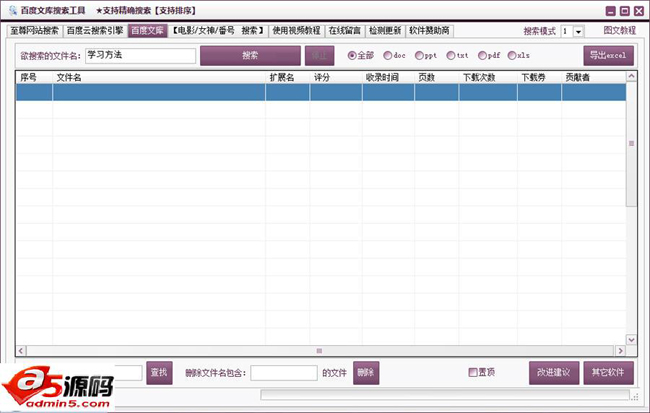The height and width of the screenshot is (413, 650).
Task: Click the 停止 button
Action: [x=320, y=56]
